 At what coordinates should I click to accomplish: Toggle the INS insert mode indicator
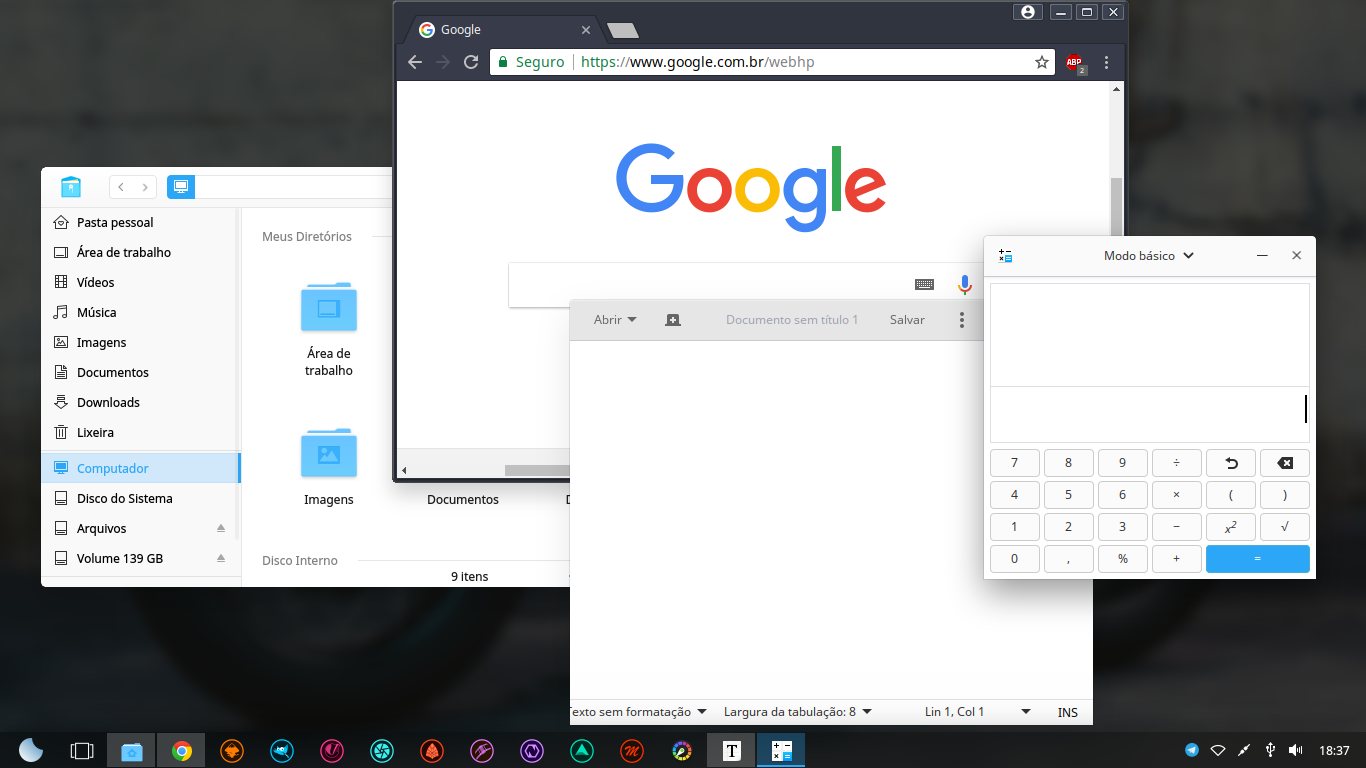point(1068,712)
